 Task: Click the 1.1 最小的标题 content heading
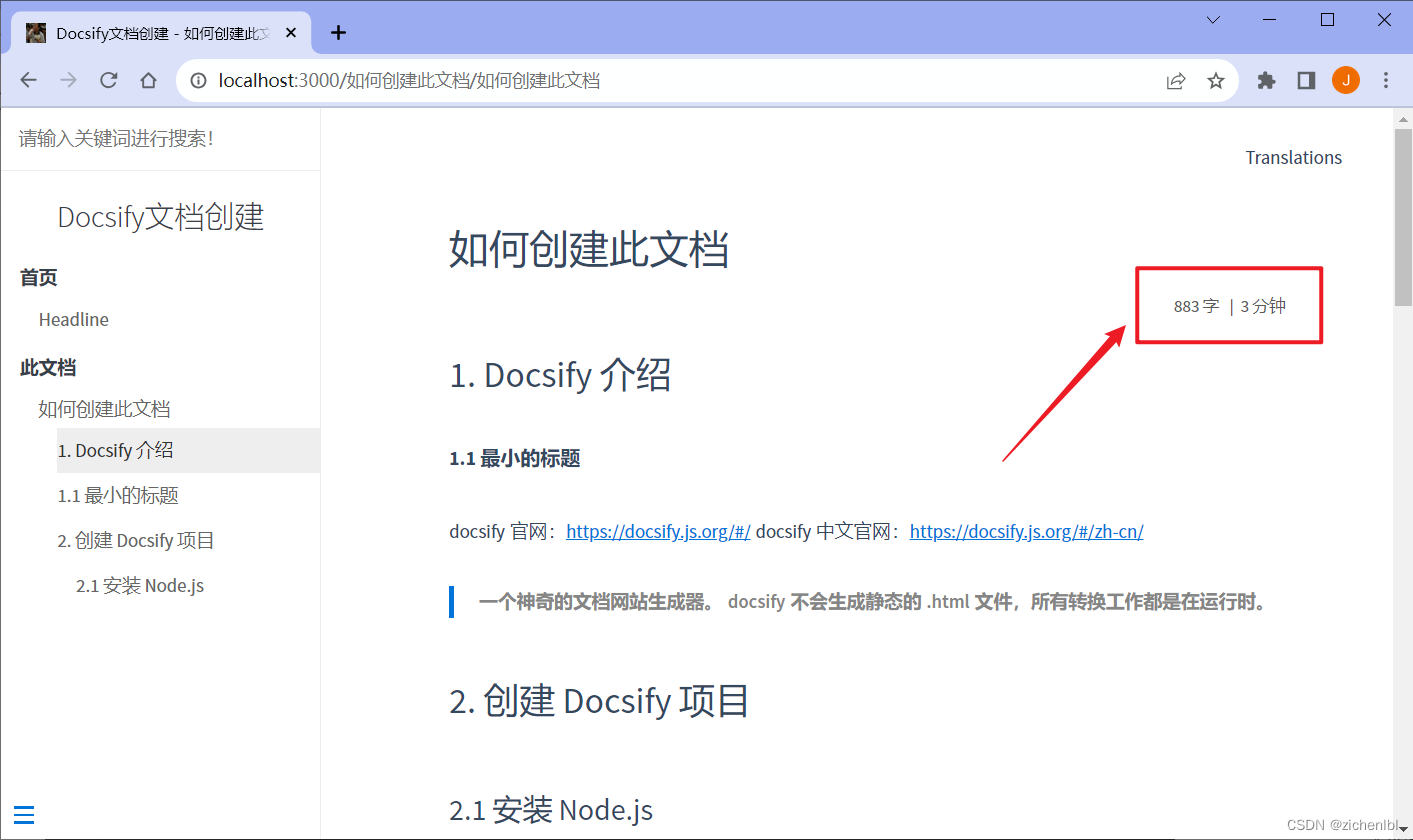pyautogui.click(x=515, y=459)
